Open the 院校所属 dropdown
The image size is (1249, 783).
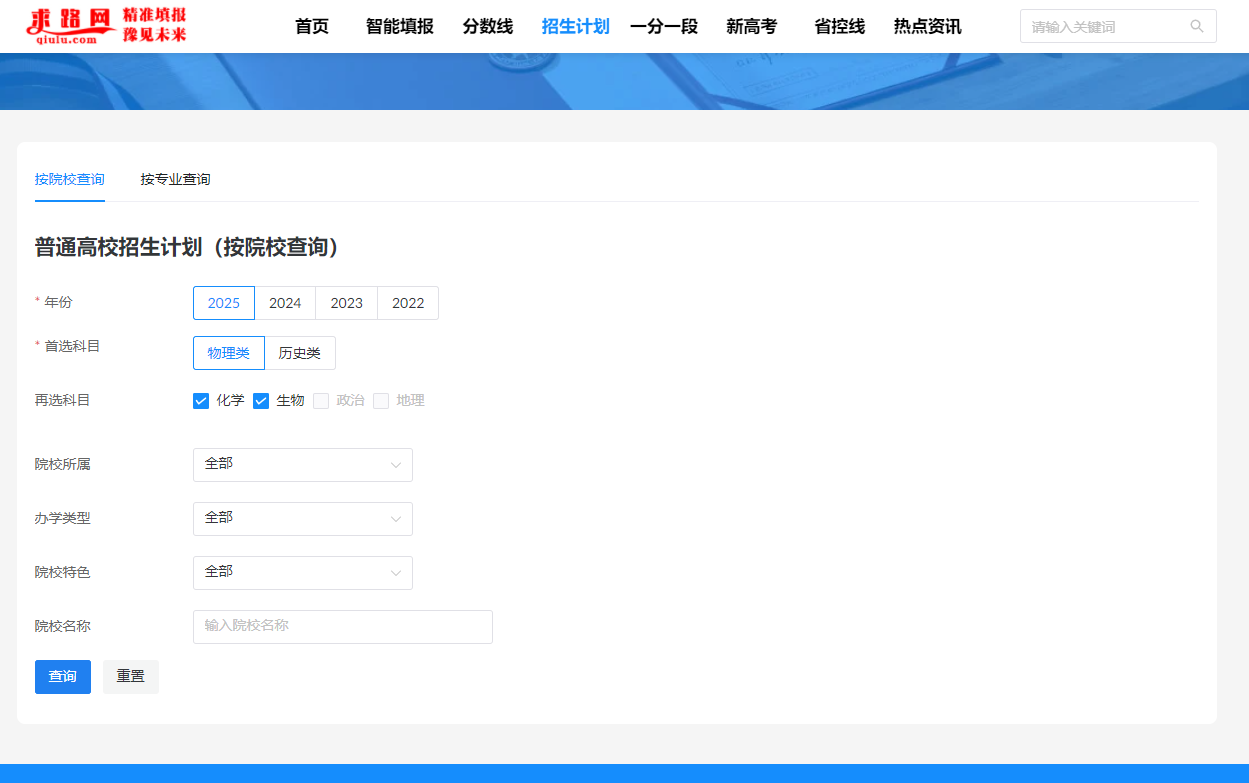pyautogui.click(x=302, y=465)
